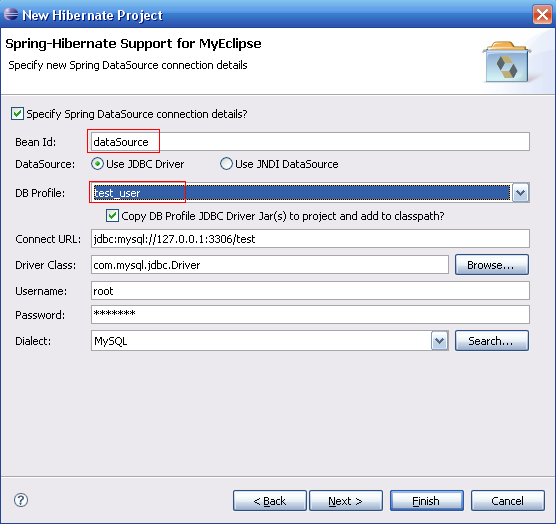The image size is (556, 524).
Task: Proceed with the Next > button
Action: (x=346, y=501)
